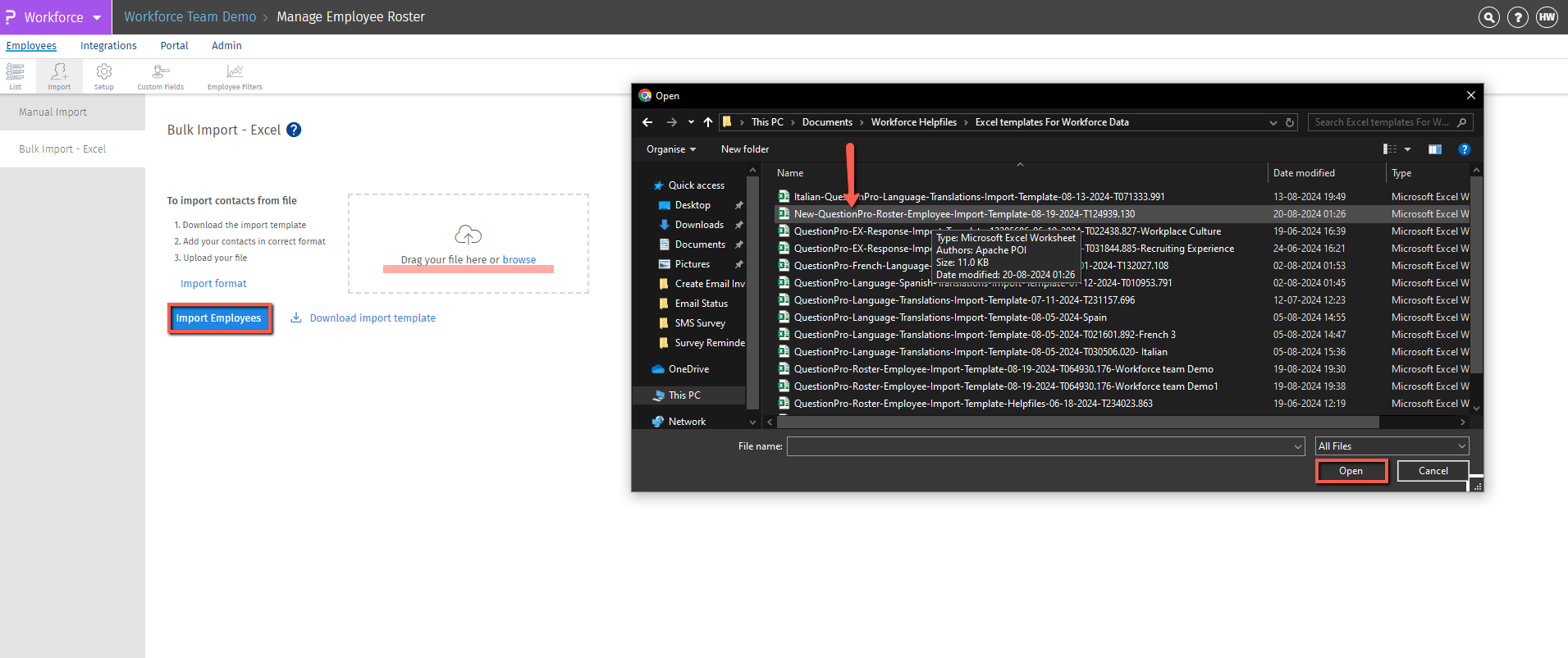The width and height of the screenshot is (1568, 658).
Task: Click the Import Employees button
Action: click(x=219, y=318)
